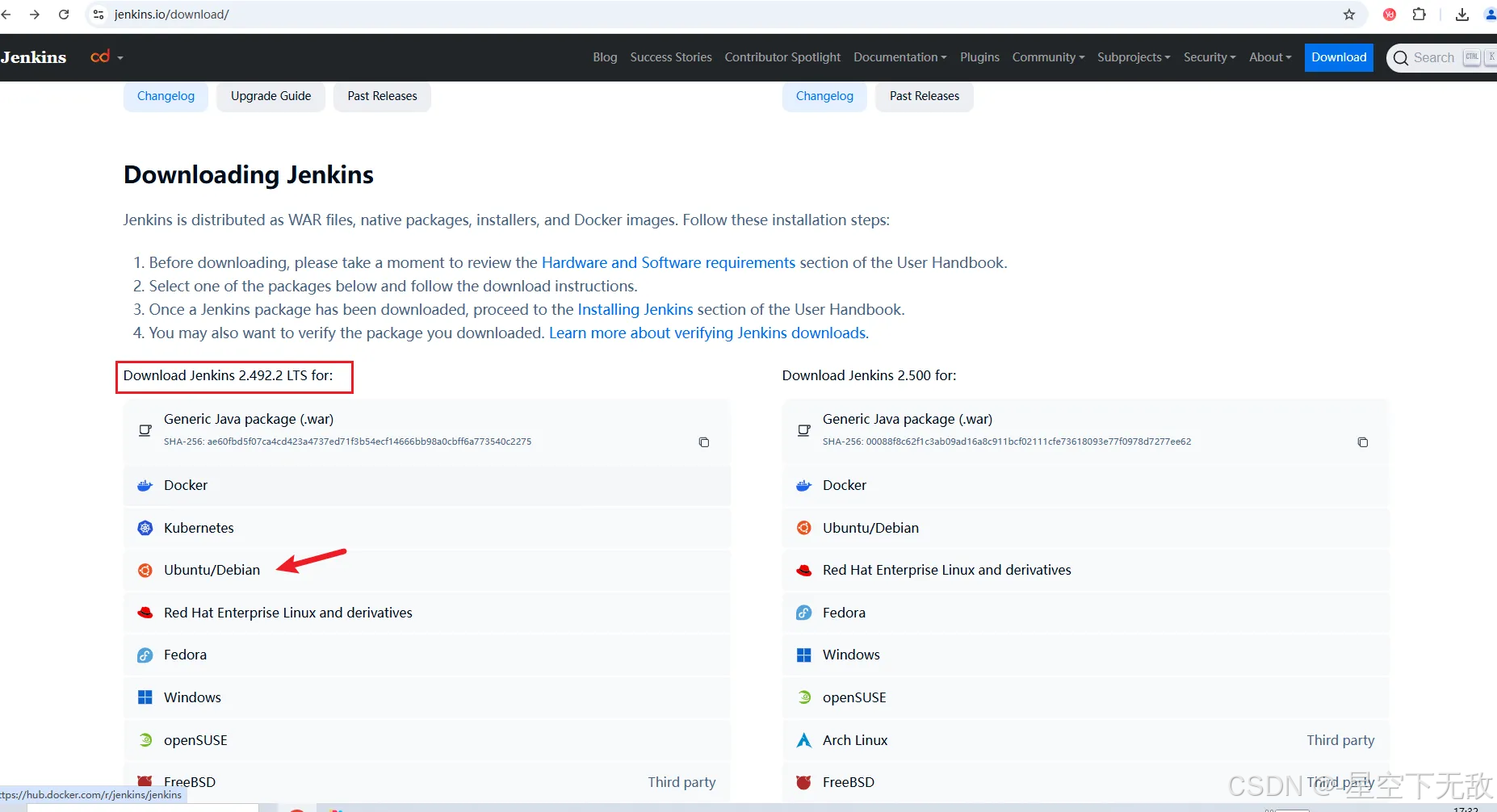The width and height of the screenshot is (1497, 812).
Task: Open Past Releases for weekly release
Action: (x=925, y=96)
